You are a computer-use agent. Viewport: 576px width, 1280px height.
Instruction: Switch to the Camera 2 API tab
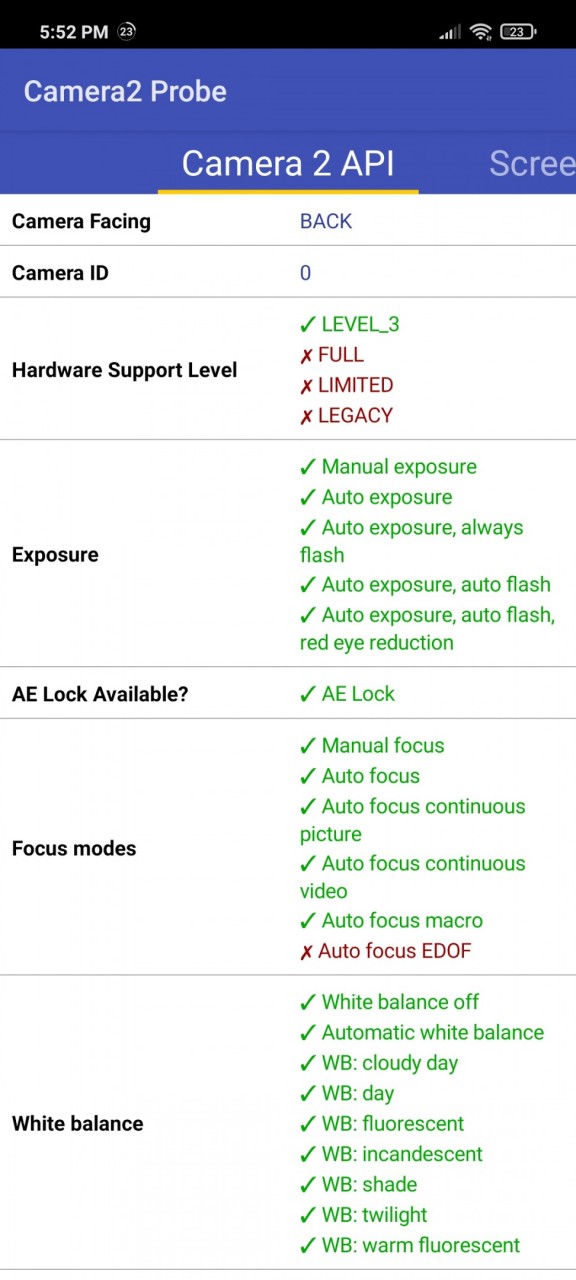(288, 163)
